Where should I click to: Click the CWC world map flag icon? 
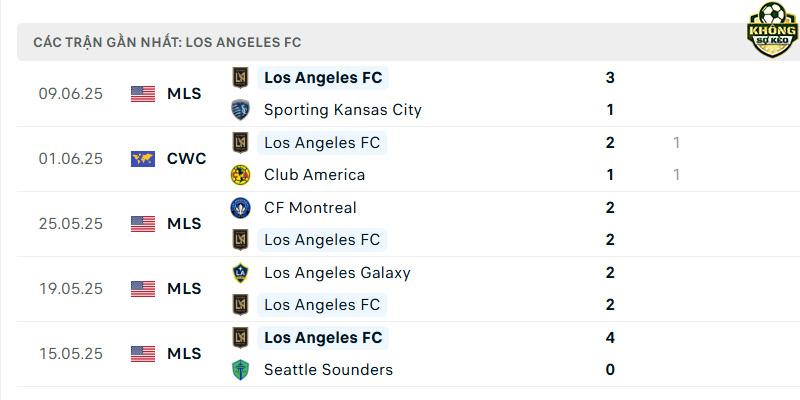[143, 159]
